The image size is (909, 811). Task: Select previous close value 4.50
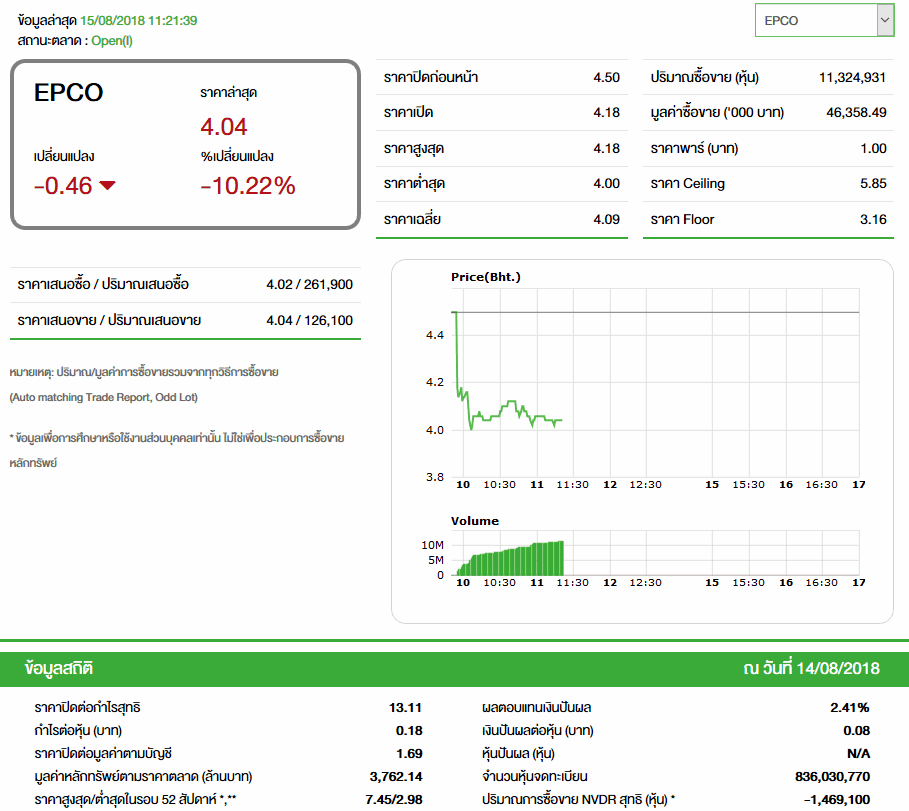pyautogui.click(x=606, y=77)
